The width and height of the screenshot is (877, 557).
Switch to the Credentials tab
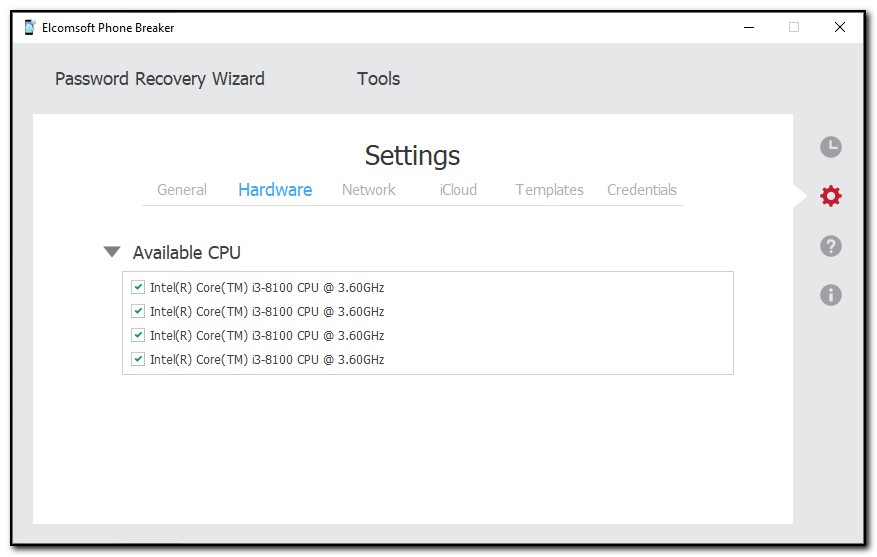coord(642,190)
